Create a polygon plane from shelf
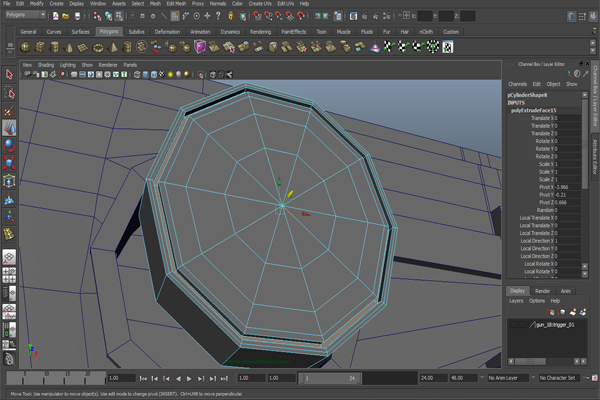 click(x=83, y=47)
